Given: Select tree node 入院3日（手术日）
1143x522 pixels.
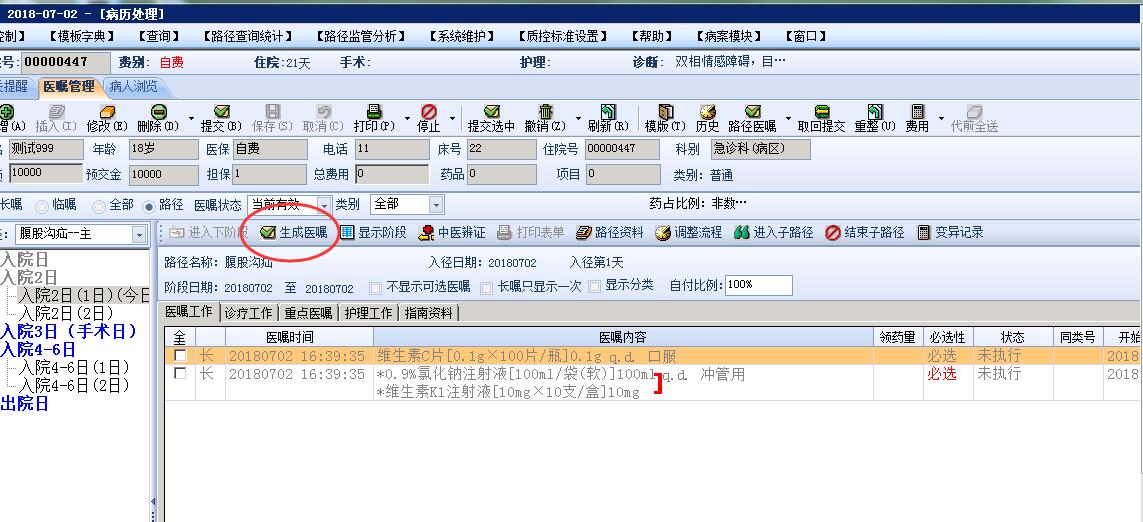Looking at the screenshot, I should click(x=69, y=331).
